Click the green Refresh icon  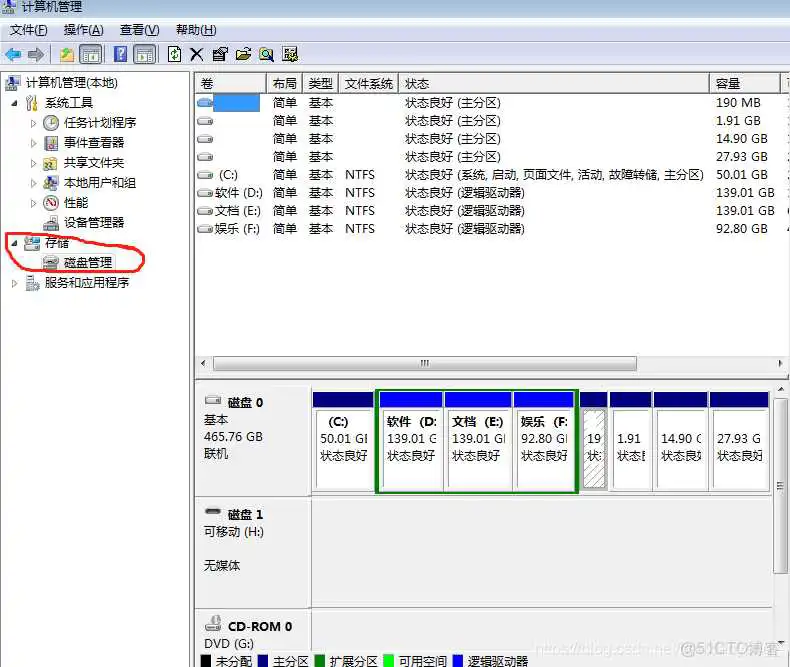coord(174,54)
